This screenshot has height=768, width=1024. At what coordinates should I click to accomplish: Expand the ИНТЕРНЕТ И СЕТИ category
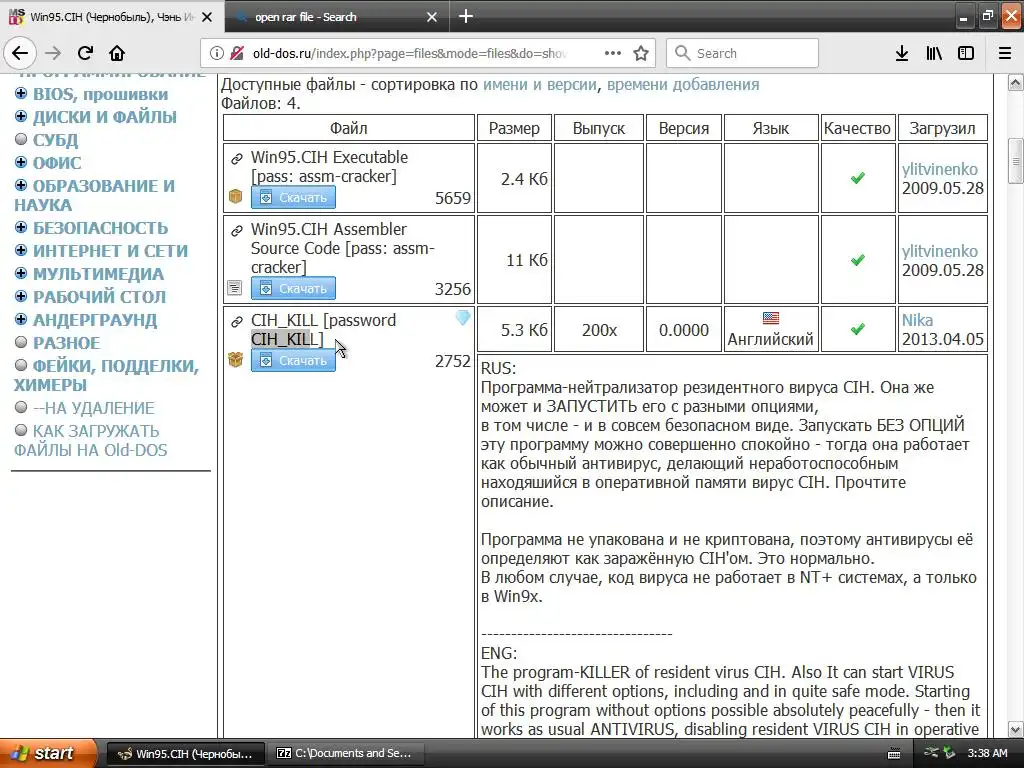coord(21,250)
